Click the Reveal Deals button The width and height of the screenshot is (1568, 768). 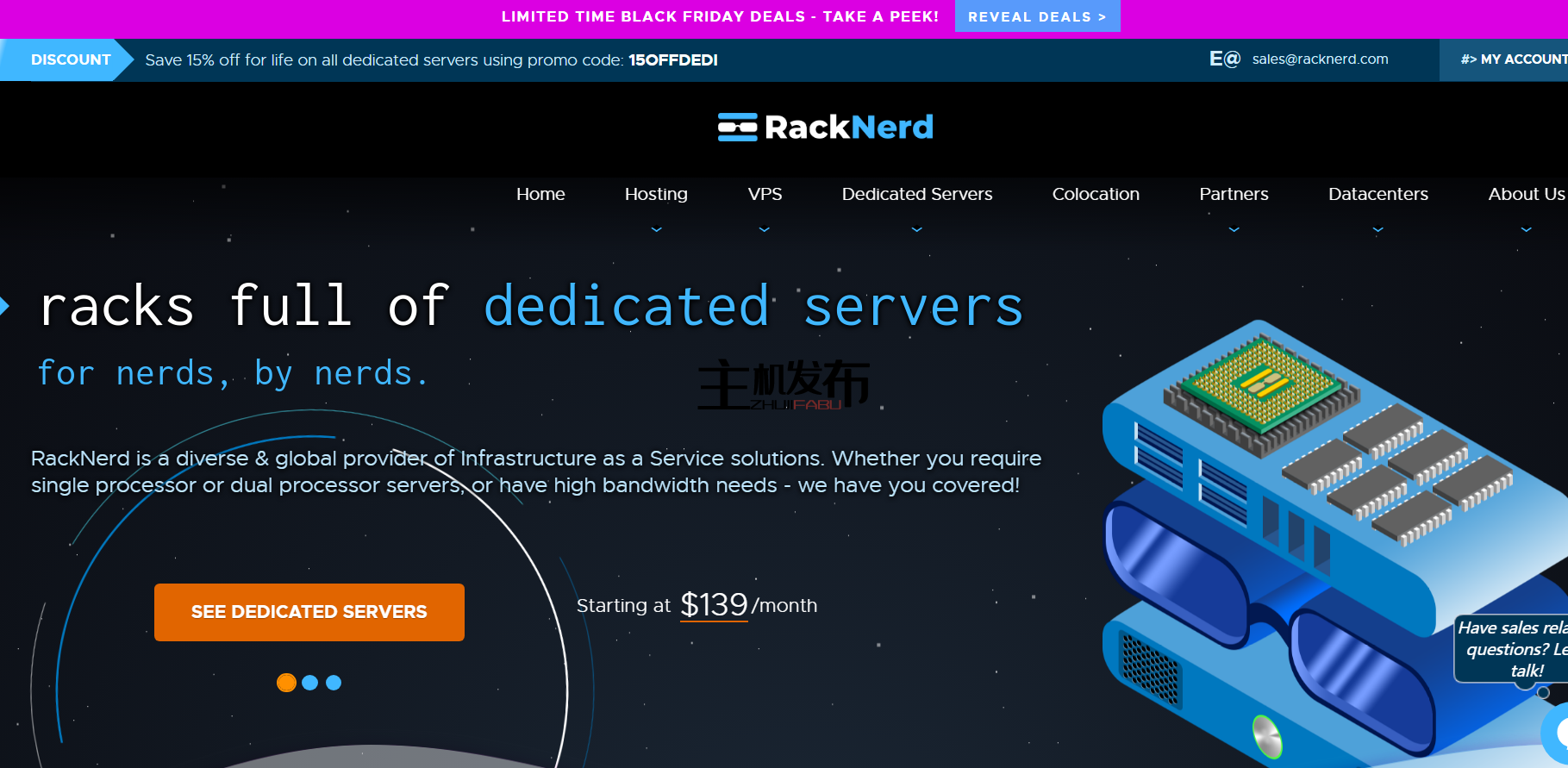click(1037, 16)
